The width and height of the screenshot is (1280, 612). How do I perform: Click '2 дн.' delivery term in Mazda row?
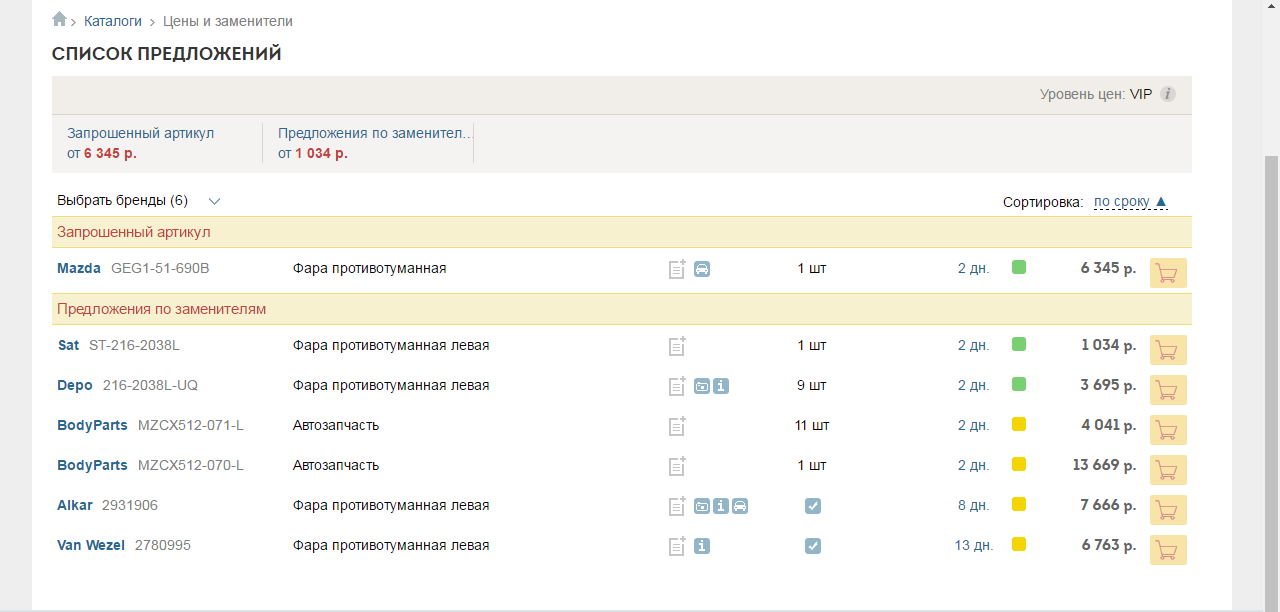pos(974,268)
